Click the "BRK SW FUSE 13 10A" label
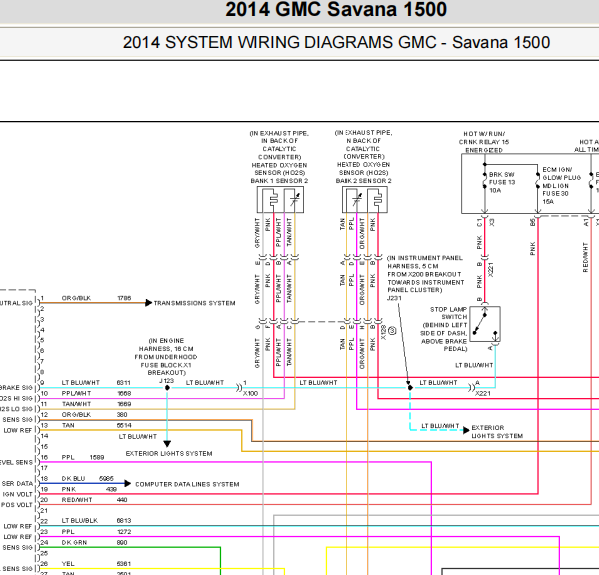The height and width of the screenshot is (575, 599). point(502,182)
